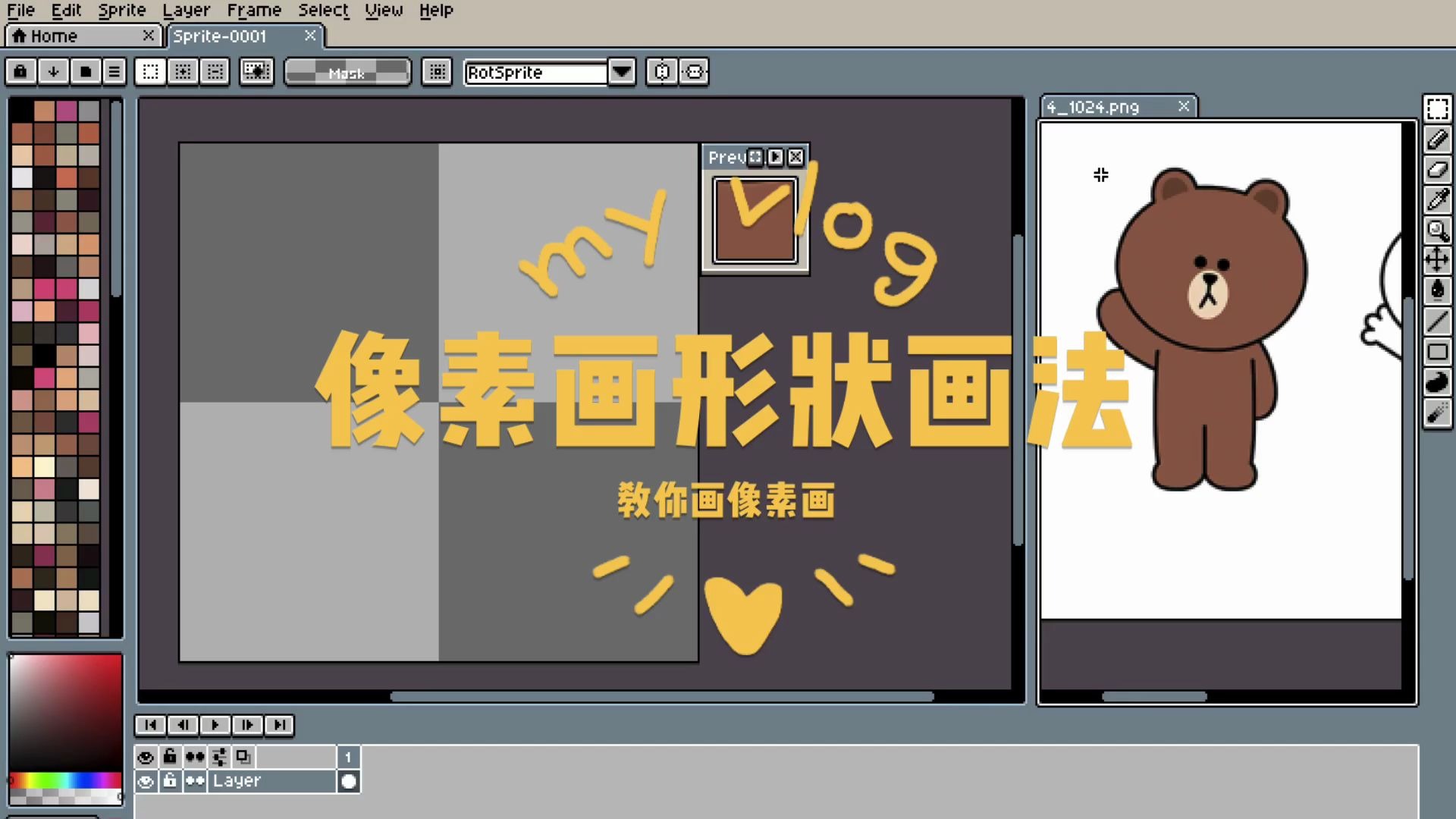Lock the Layer layer
This screenshot has height=819, width=1456.
[x=170, y=781]
